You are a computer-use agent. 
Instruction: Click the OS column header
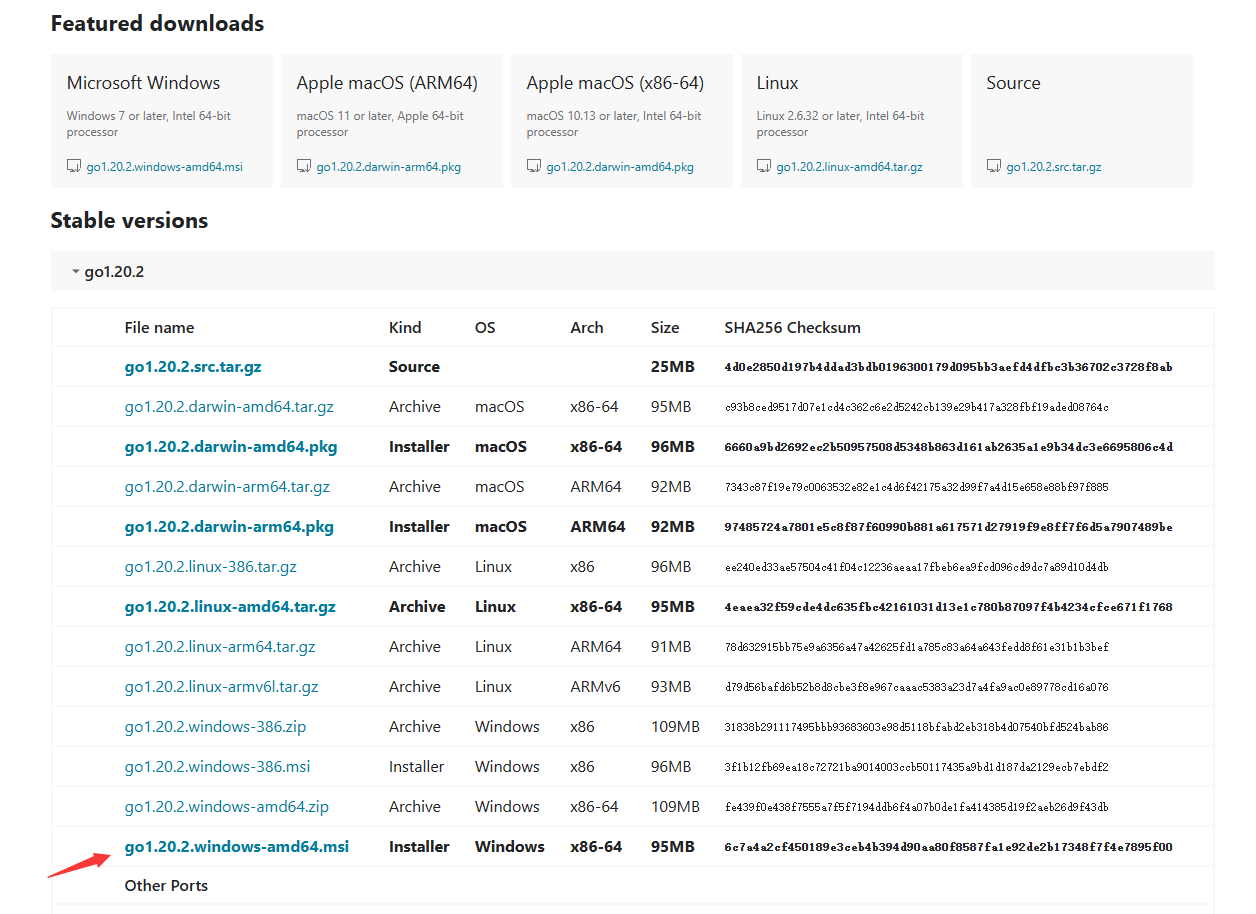tap(485, 328)
